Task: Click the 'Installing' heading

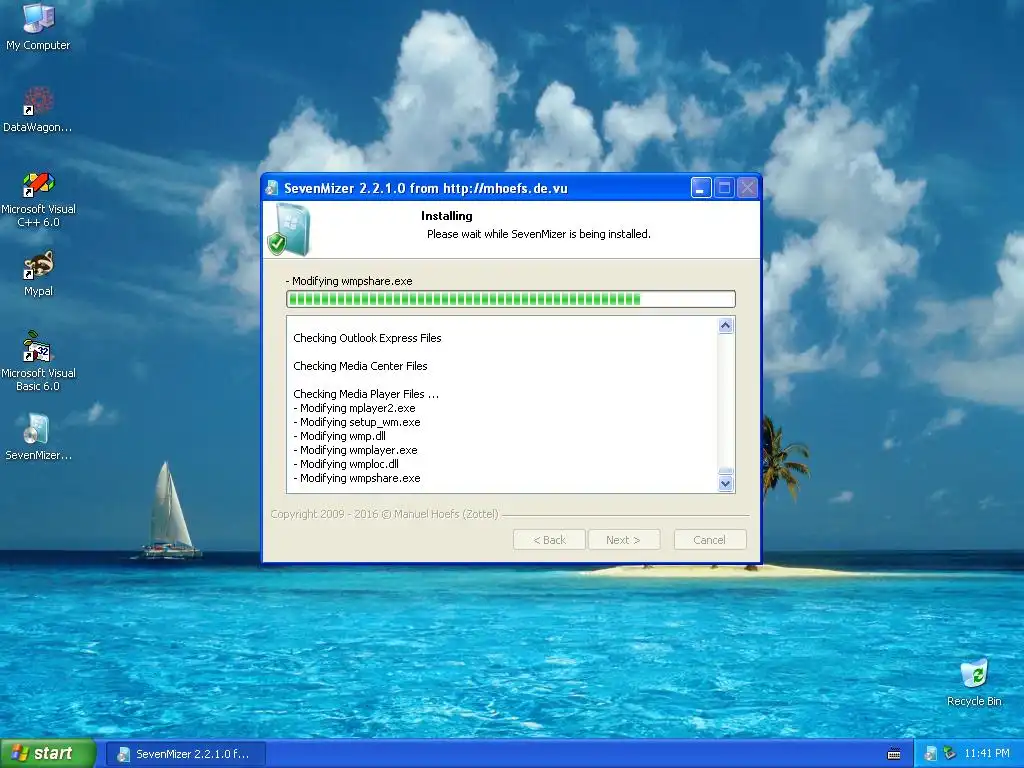Action: pos(447,216)
